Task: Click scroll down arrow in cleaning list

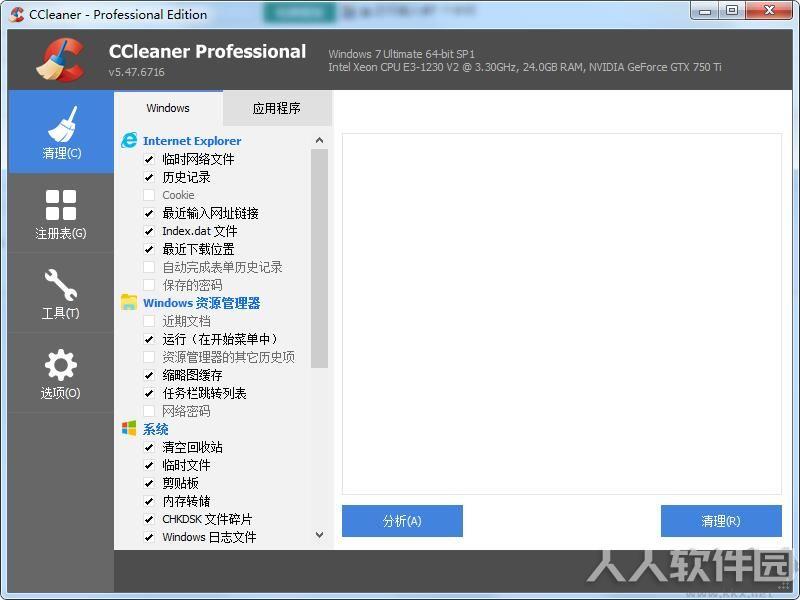Action: pyautogui.click(x=319, y=535)
